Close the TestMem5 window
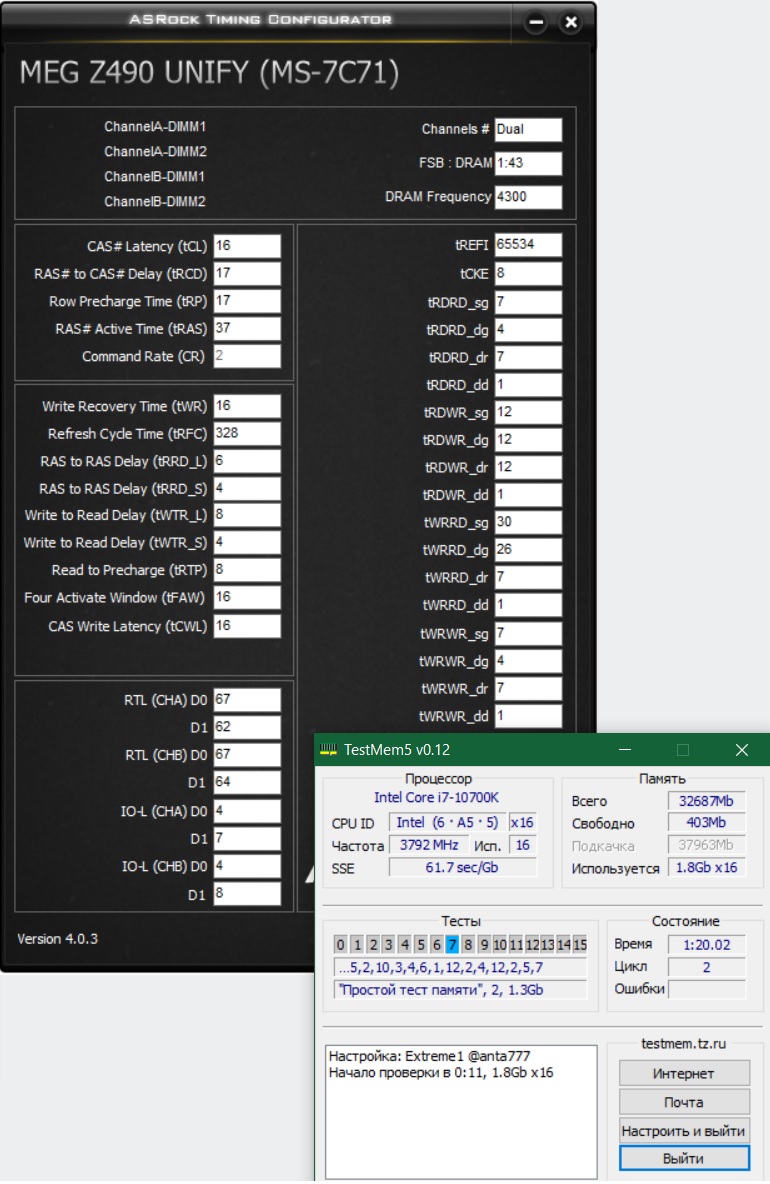This screenshot has height=1184, width=770. click(x=741, y=750)
